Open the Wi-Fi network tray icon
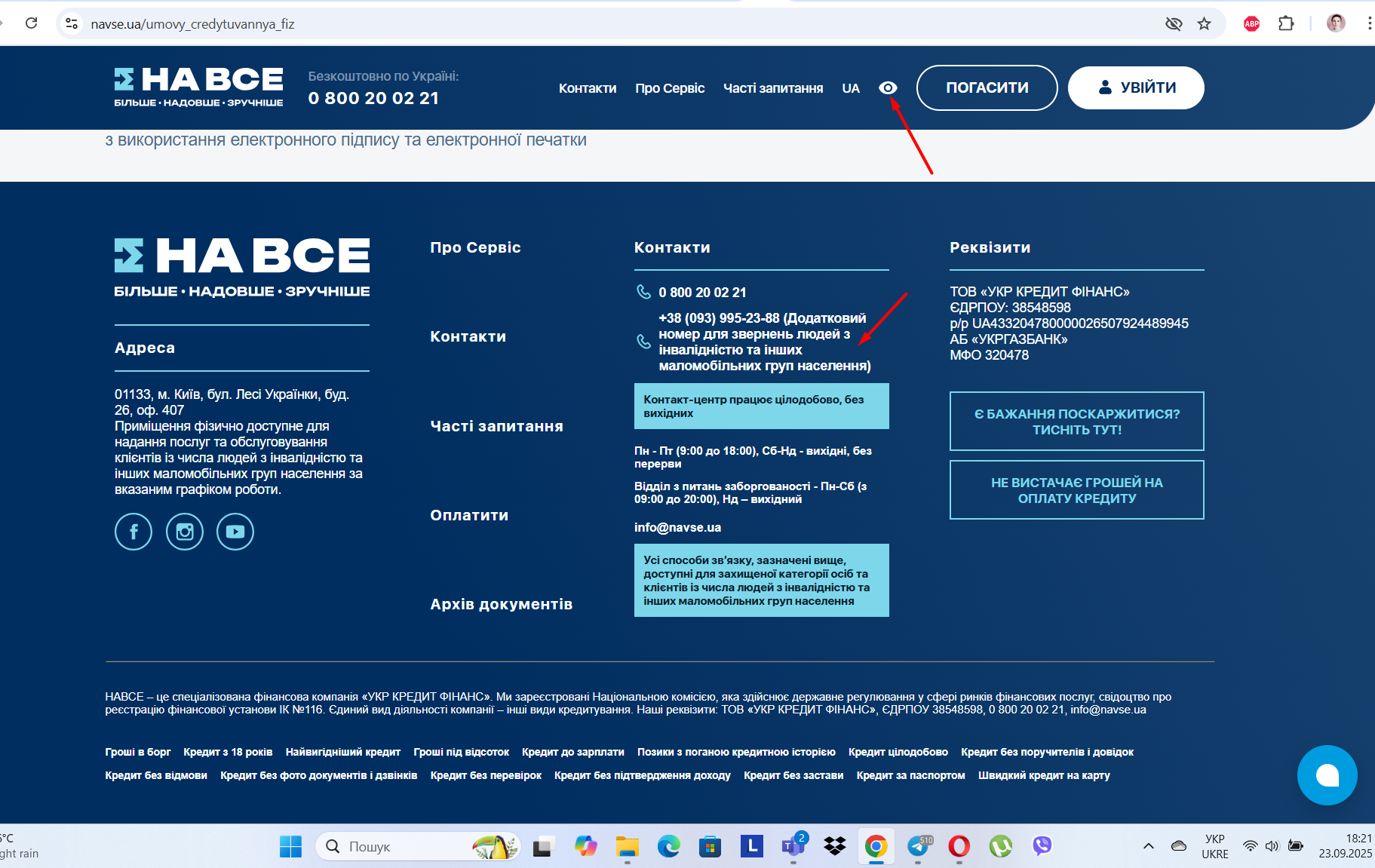The width and height of the screenshot is (1375, 868). point(1250,846)
